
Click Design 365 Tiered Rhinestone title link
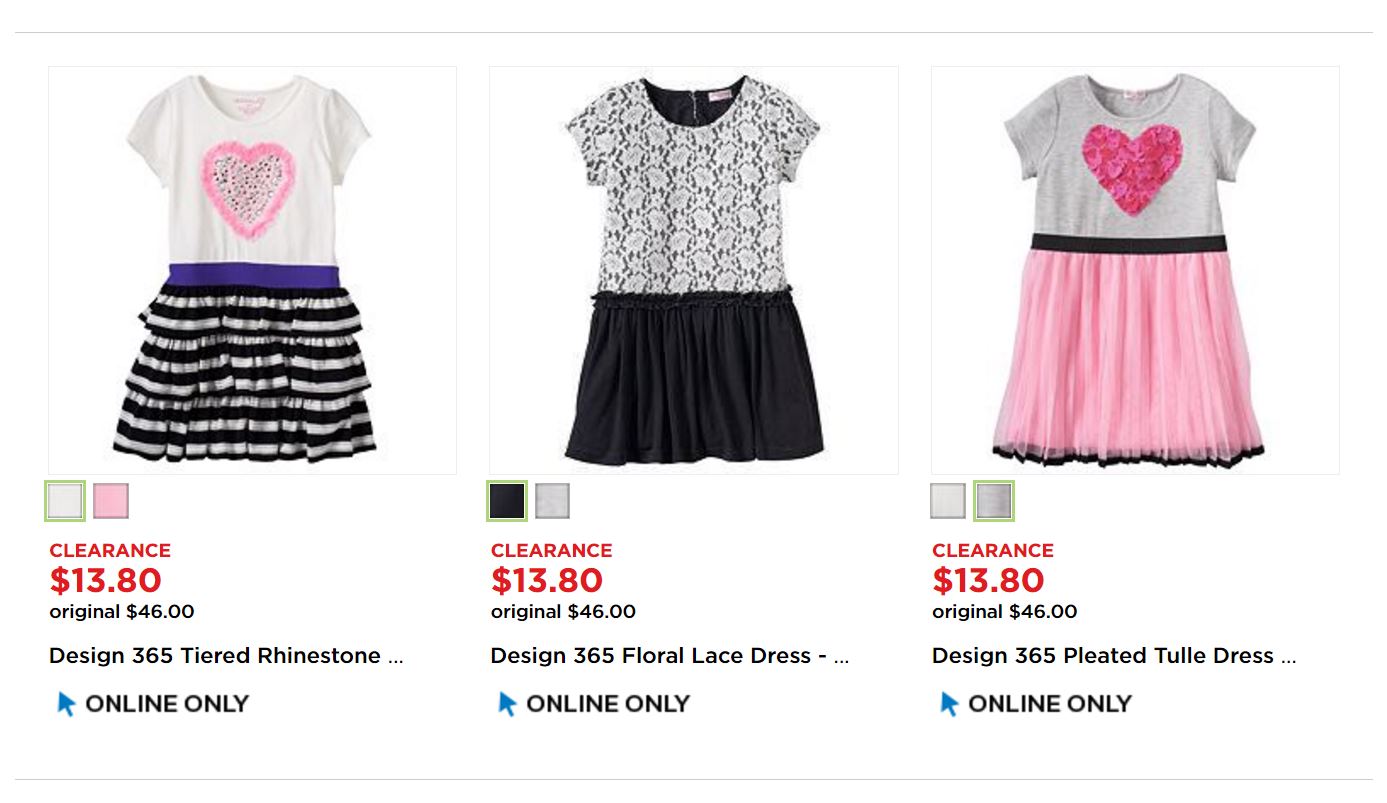[x=226, y=656]
